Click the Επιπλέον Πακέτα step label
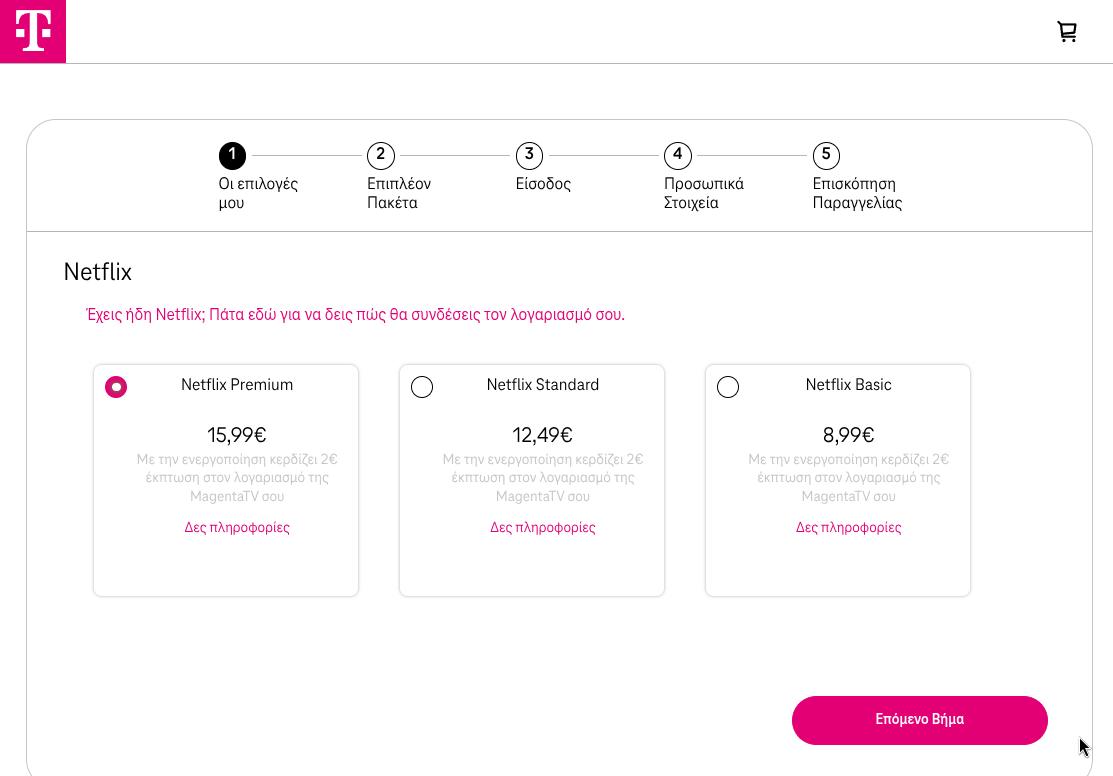The width and height of the screenshot is (1113, 776). tap(399, 193)
